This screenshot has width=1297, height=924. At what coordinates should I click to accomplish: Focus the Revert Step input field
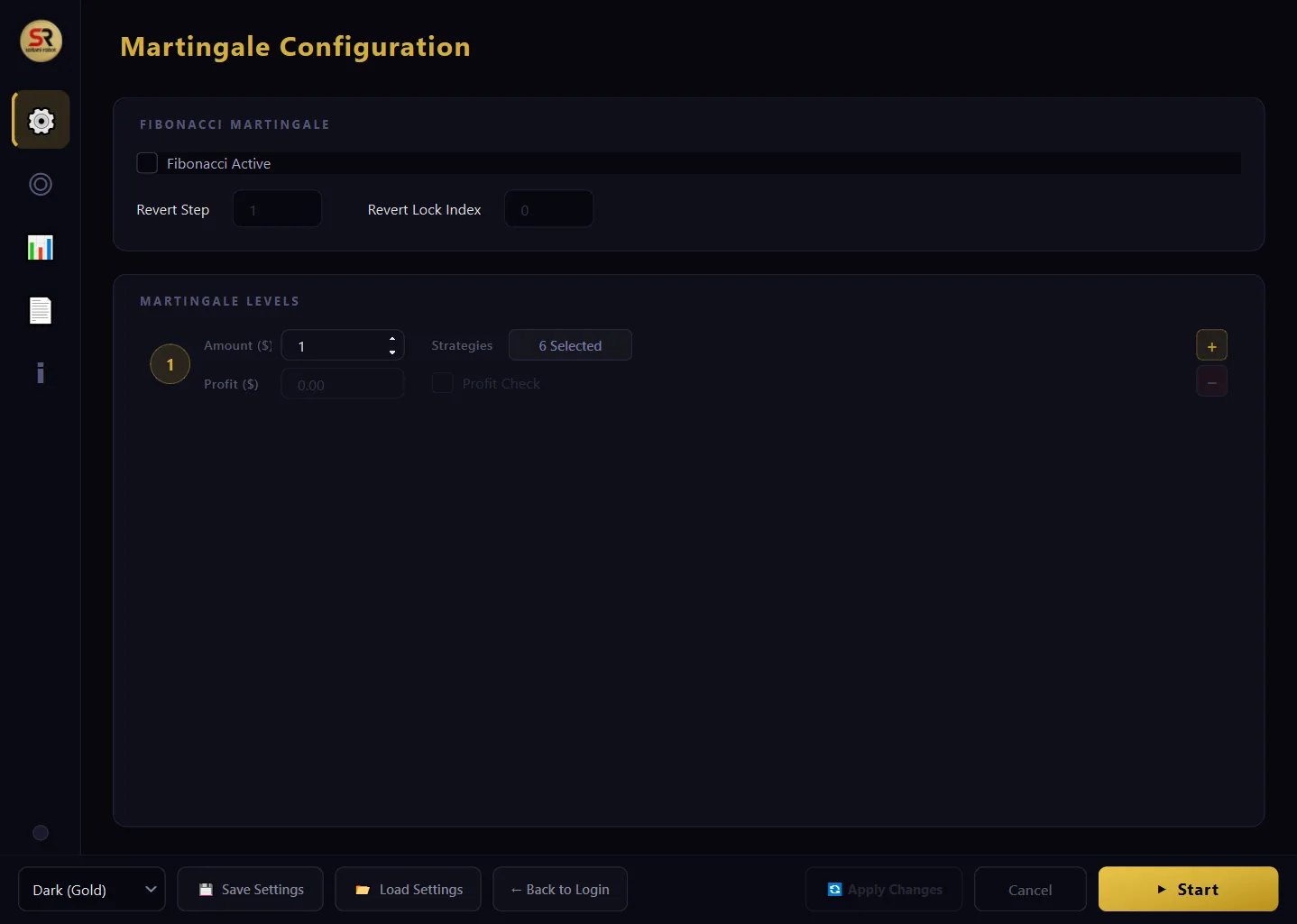[278, 209]
